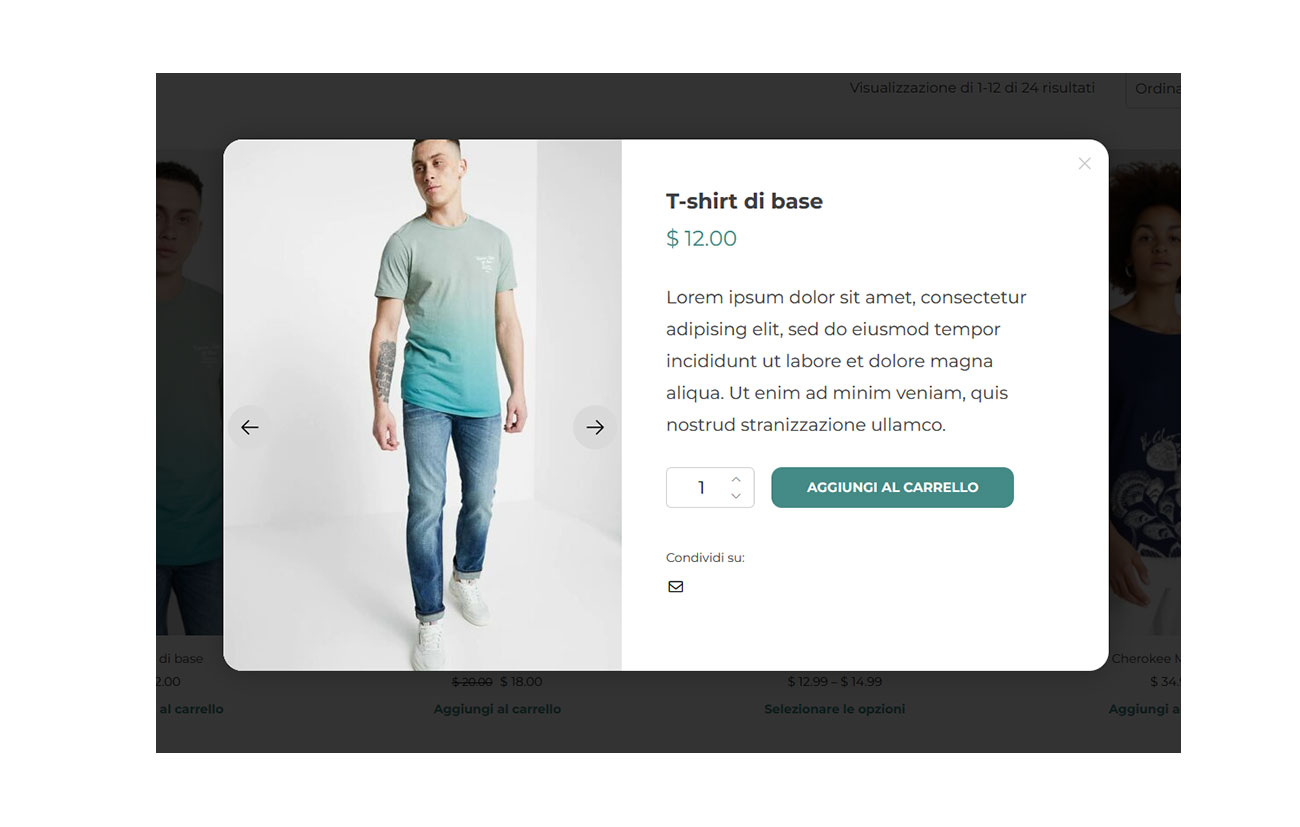Click the Lorem ipsum description paragraph
This screenshot has height=827, width=1300.
(847, 361)
